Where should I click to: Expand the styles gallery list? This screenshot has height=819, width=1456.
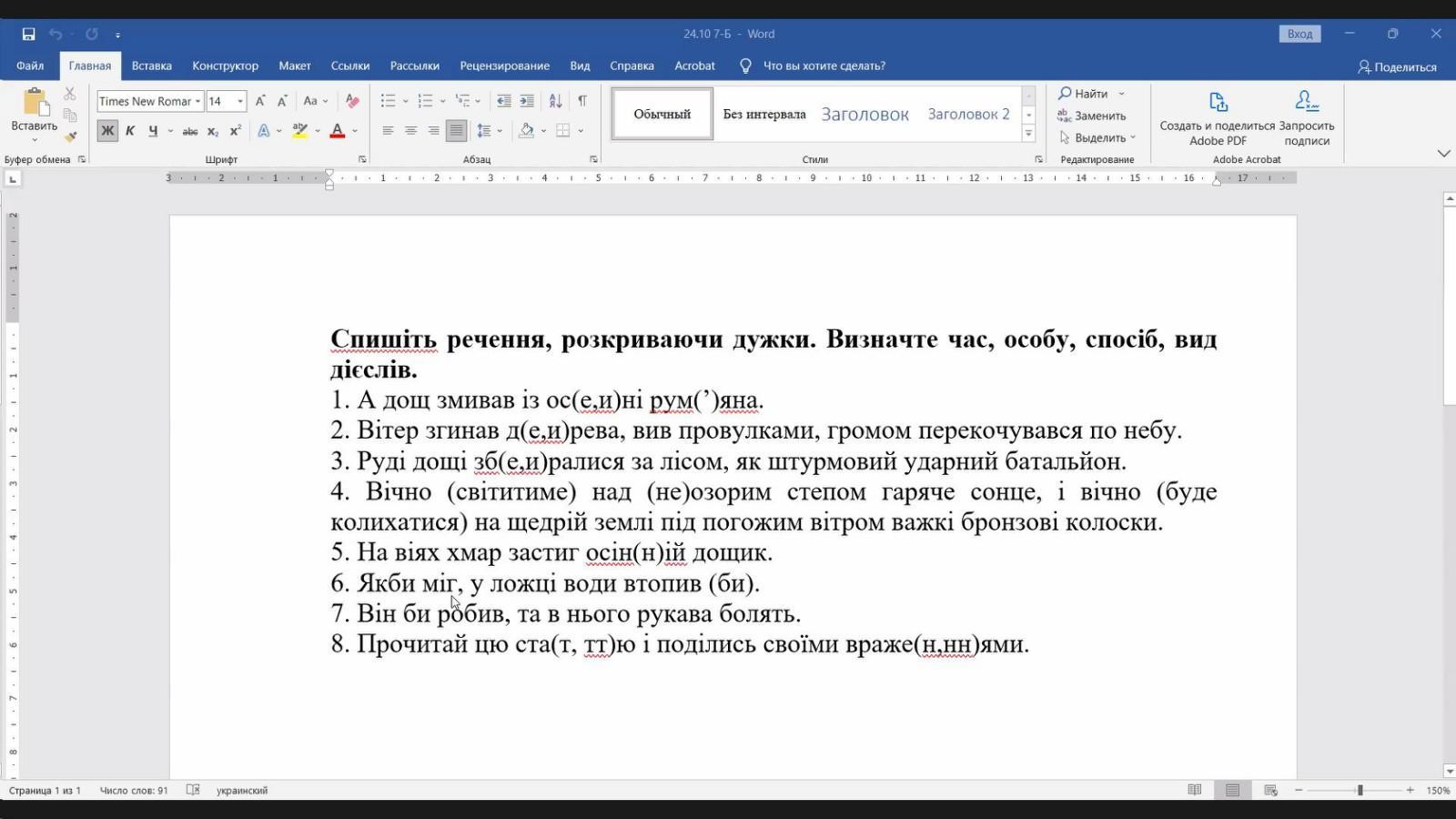(1029, 134)
